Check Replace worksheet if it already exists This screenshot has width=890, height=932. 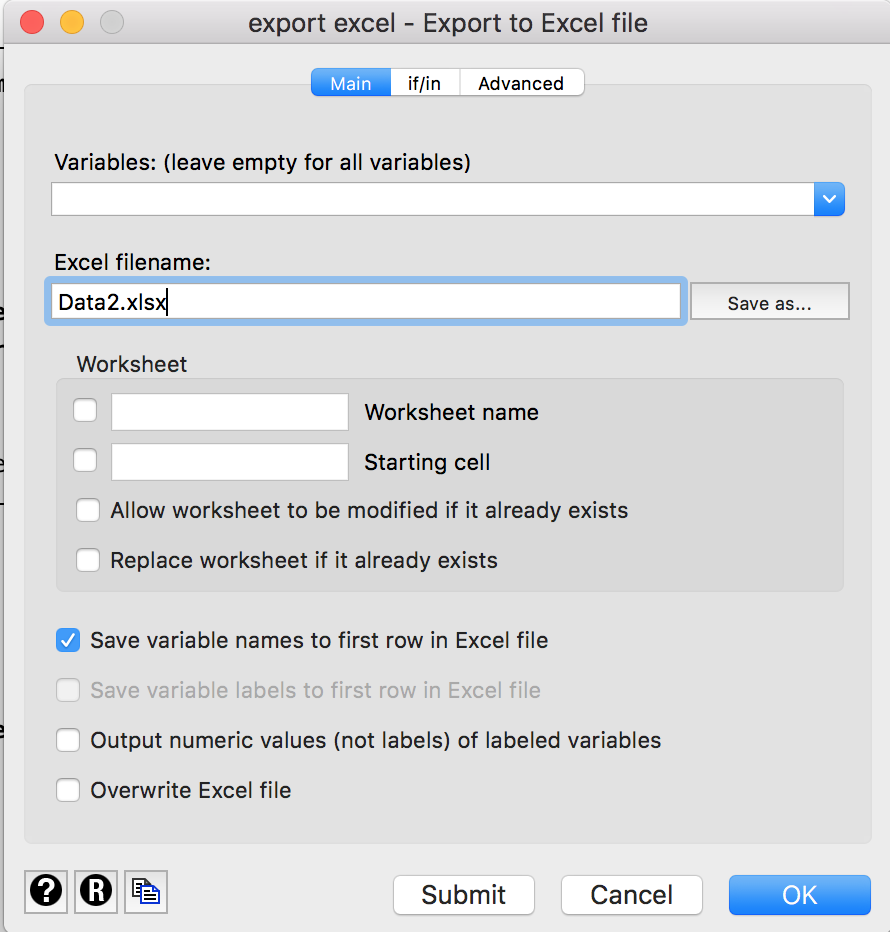click(88, 560)
